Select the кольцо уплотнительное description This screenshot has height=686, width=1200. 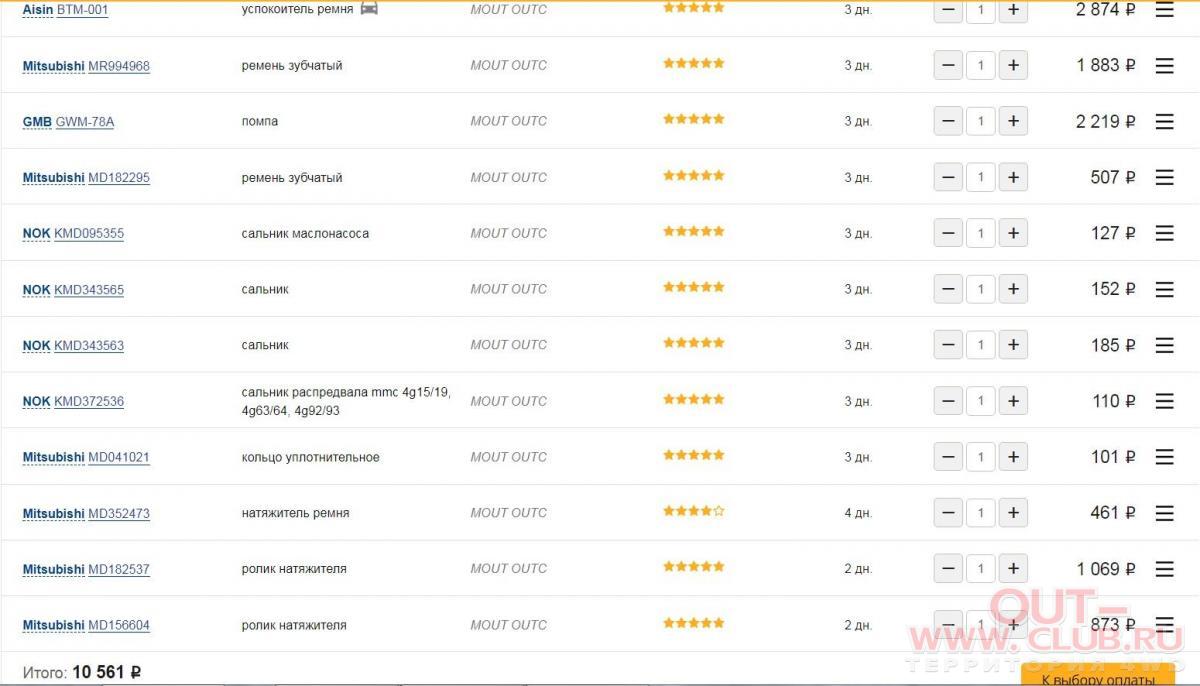click(x=311, y=457)
